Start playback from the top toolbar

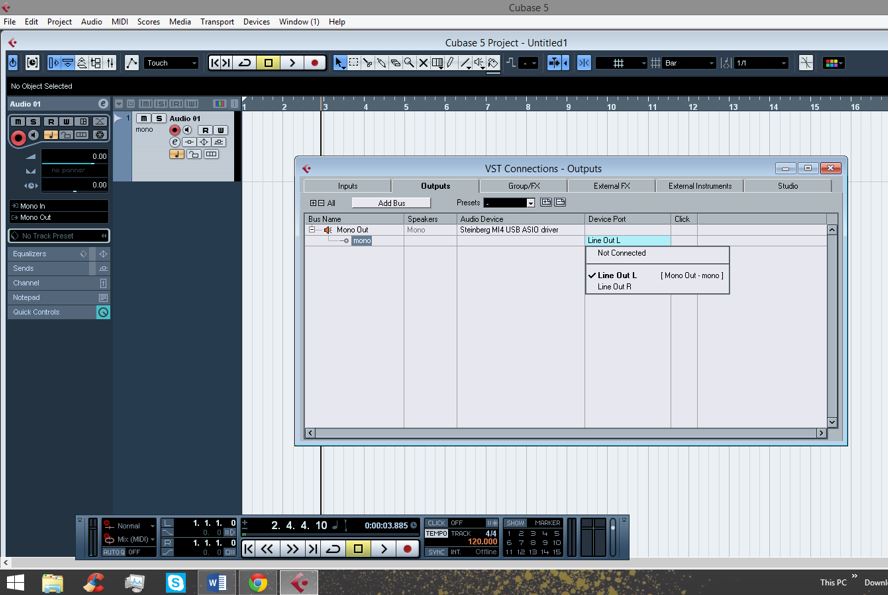tap(292, 62)
